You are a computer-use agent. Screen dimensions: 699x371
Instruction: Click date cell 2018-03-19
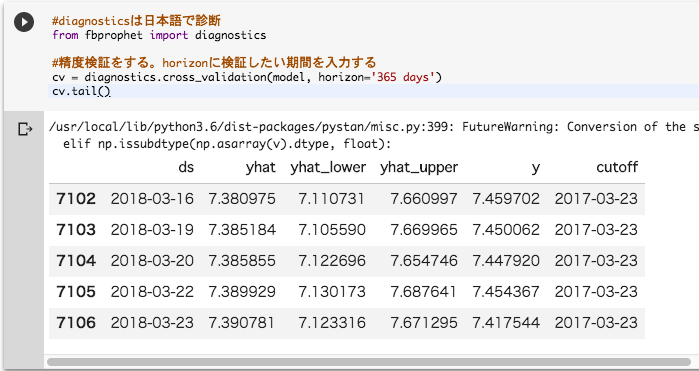(152, 230)
